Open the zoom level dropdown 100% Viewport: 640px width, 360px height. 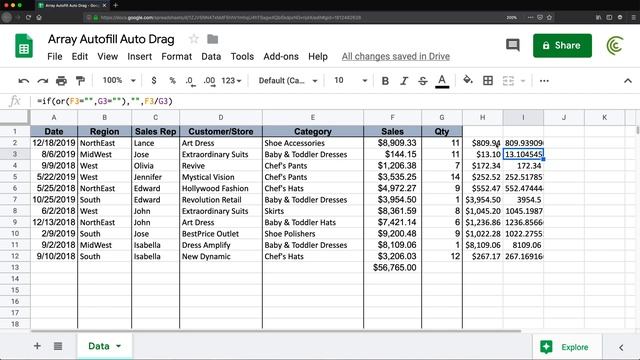click(x=118, y=80)
